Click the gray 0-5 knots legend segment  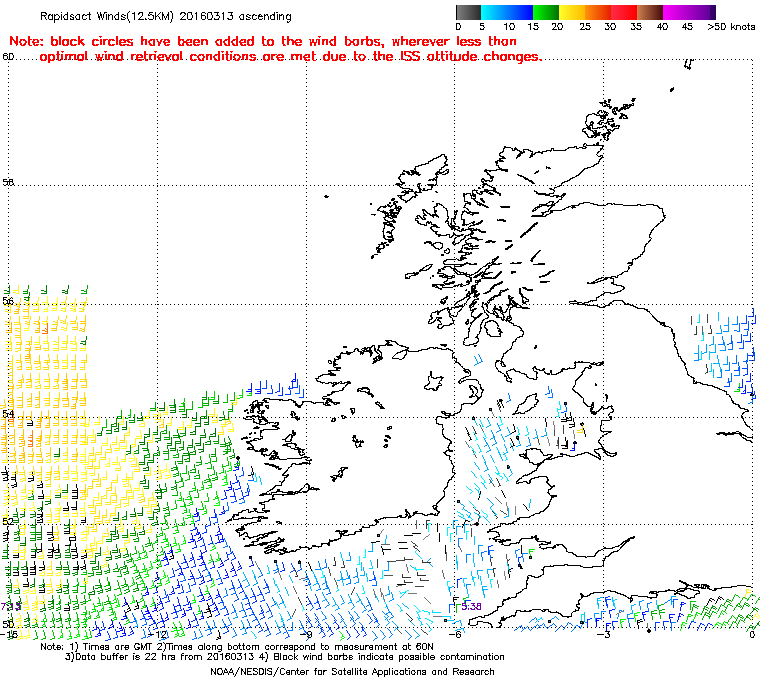(x=468, y=12)
